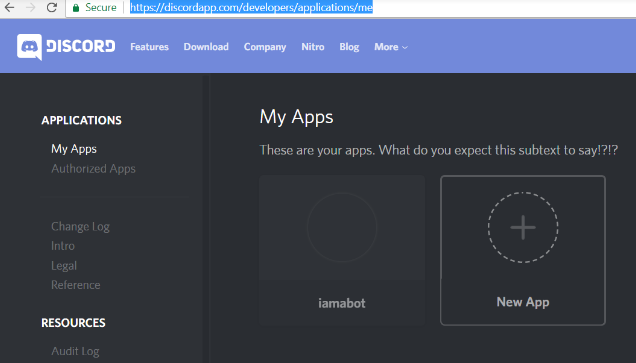636x363 pixels.
Task: Select My Apps in the sidebar
Action: (74, 149)
